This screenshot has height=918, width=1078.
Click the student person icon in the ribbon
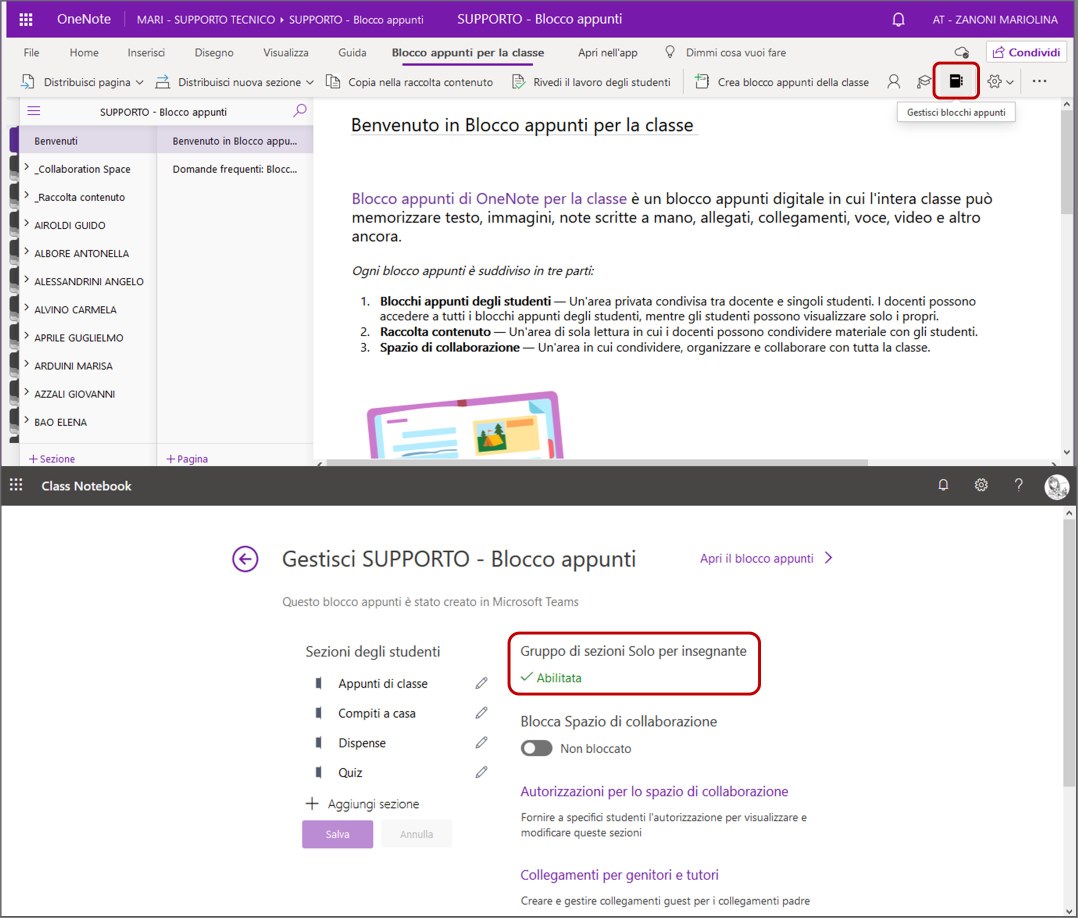coord(893,82)
